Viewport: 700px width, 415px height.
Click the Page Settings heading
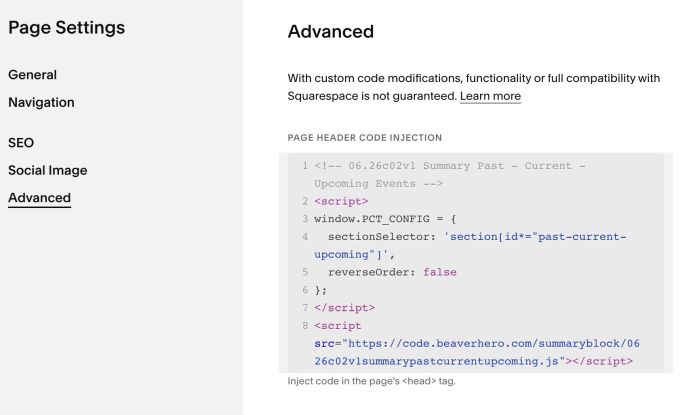[67, 28]
